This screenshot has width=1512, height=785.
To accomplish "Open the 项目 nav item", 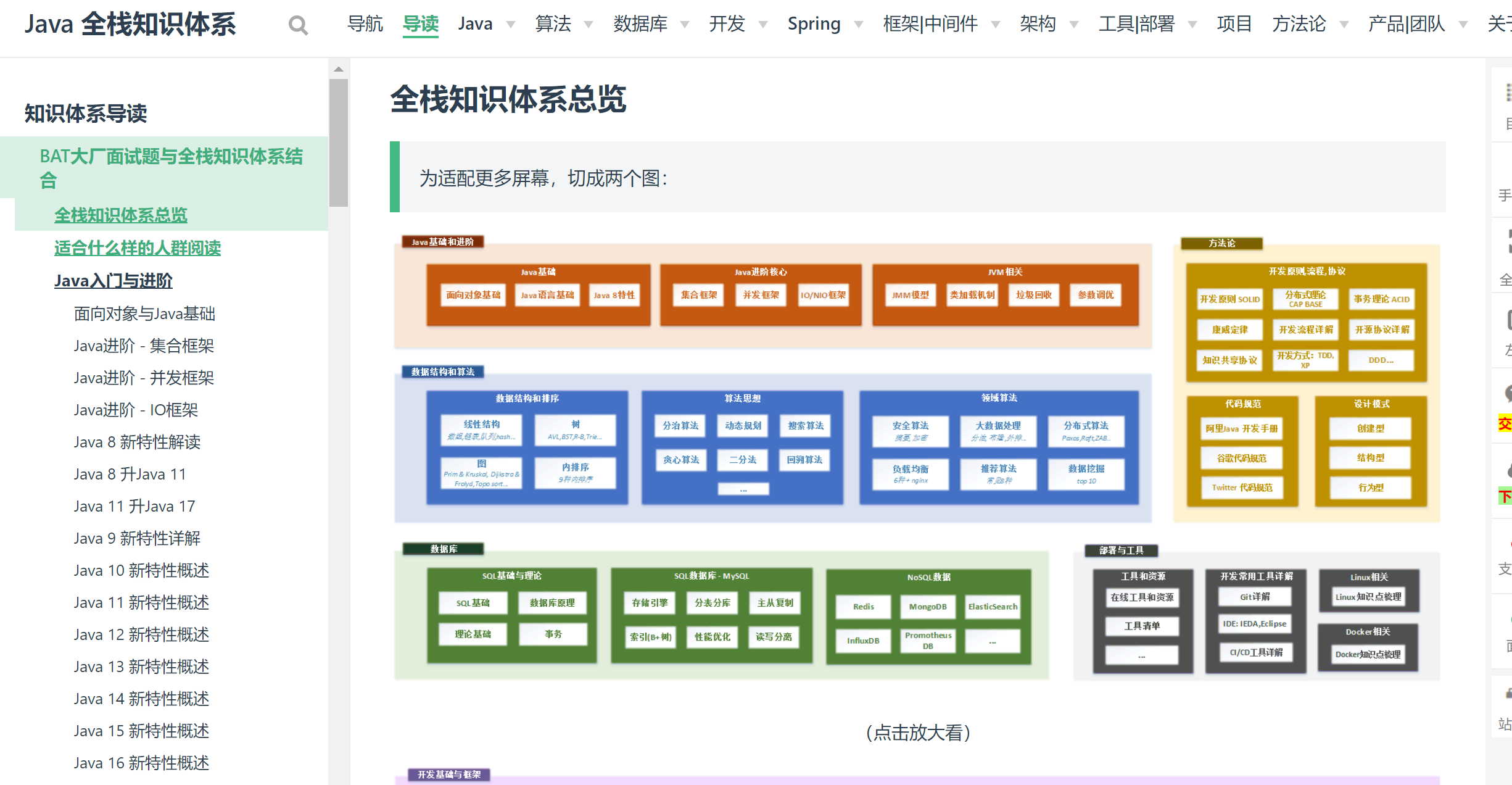I will [x=1234, y=24].
